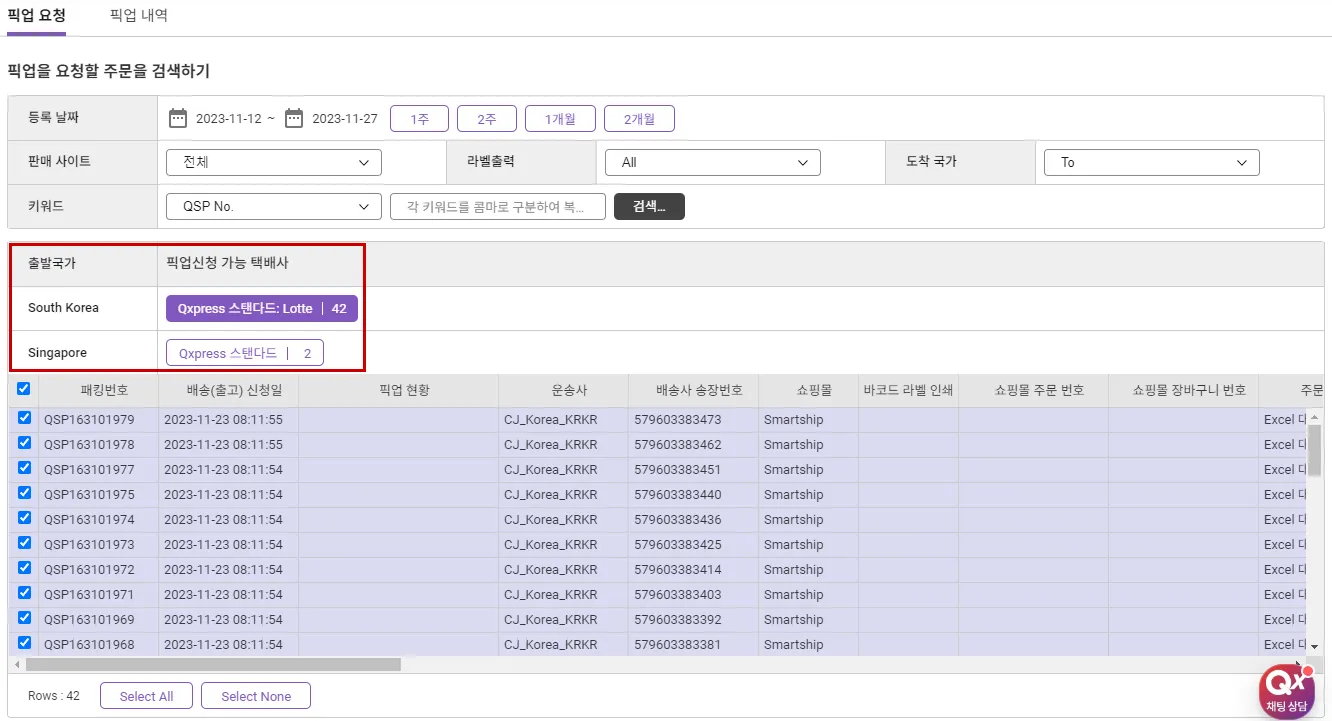Choose the 1개월 date range button
1332x721 pixels.
pyautogui.click(x=560, y=119)
